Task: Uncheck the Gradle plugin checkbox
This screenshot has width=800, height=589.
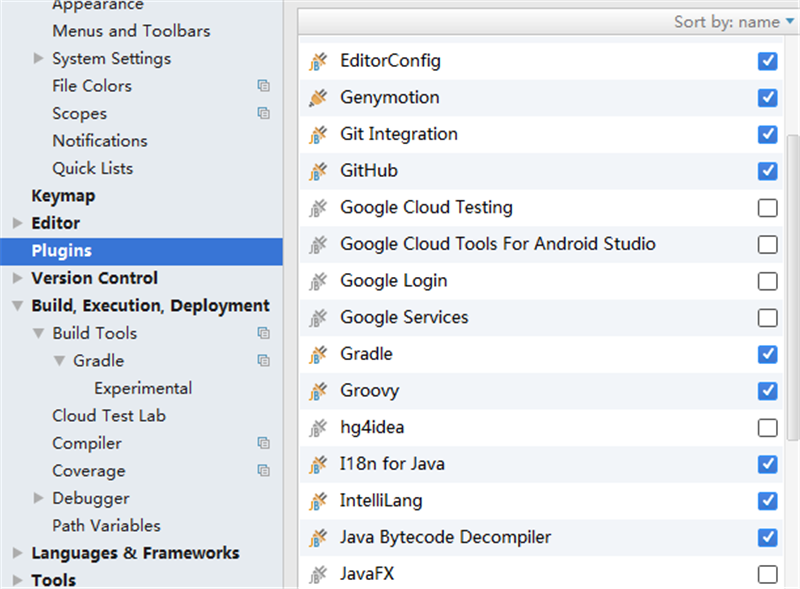Action: [x=767, y=354]
